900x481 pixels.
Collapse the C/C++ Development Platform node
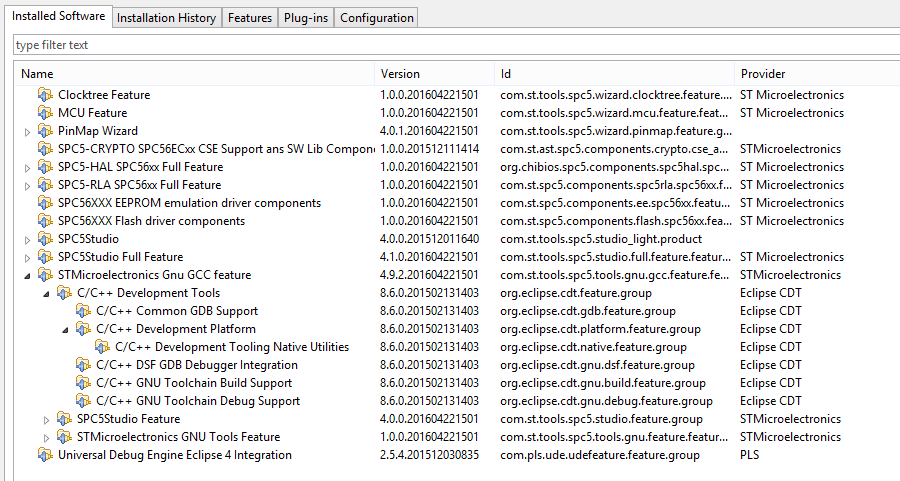(65, 330)
